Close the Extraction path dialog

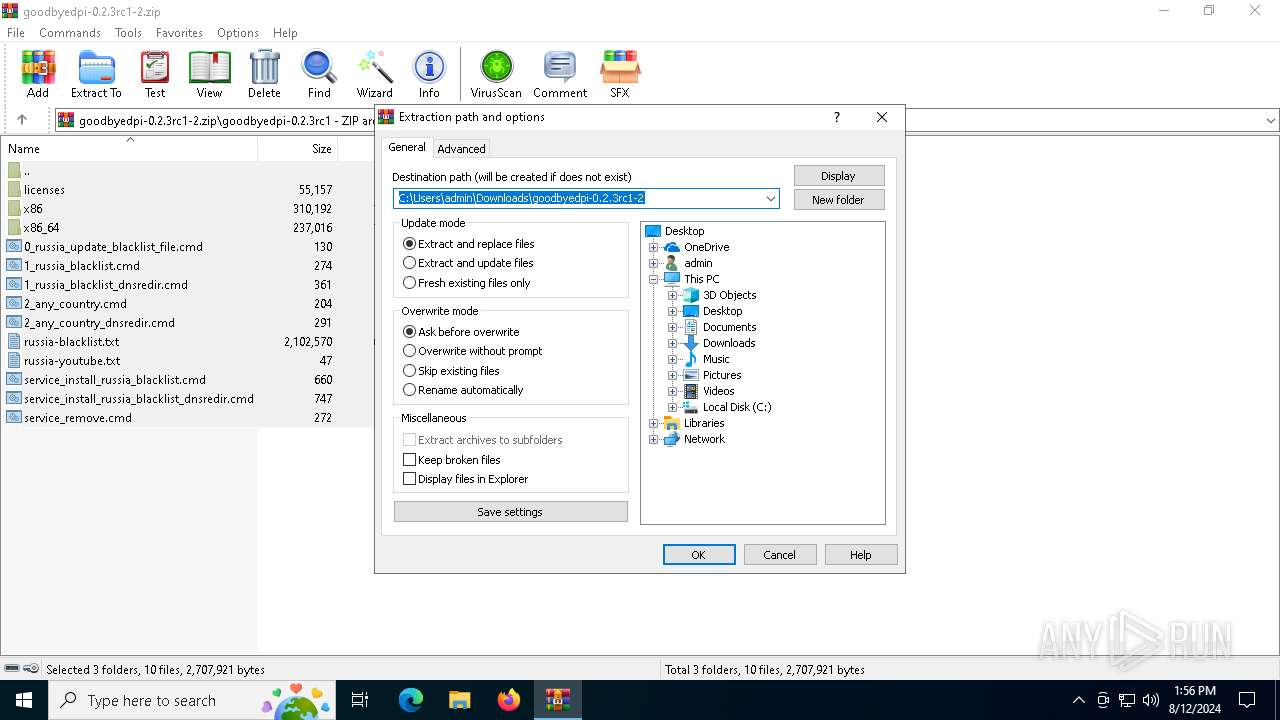click(881, 117)
